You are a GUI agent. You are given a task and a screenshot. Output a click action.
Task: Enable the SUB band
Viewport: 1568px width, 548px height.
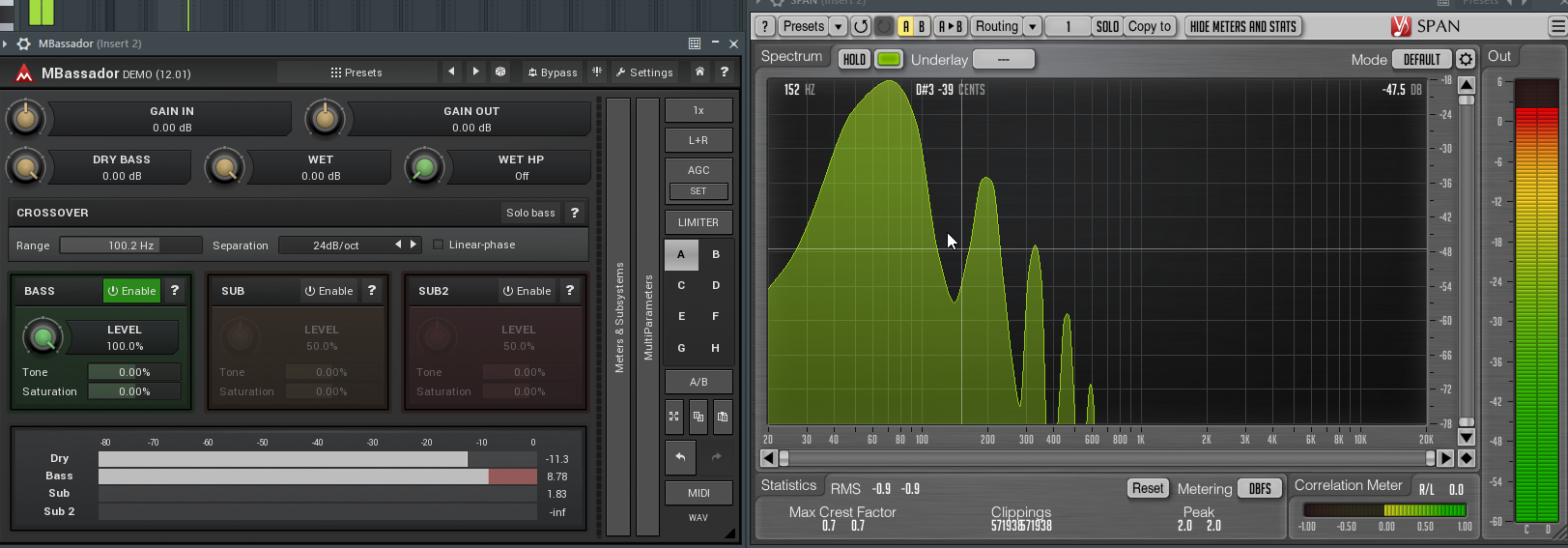coord(328,291)
